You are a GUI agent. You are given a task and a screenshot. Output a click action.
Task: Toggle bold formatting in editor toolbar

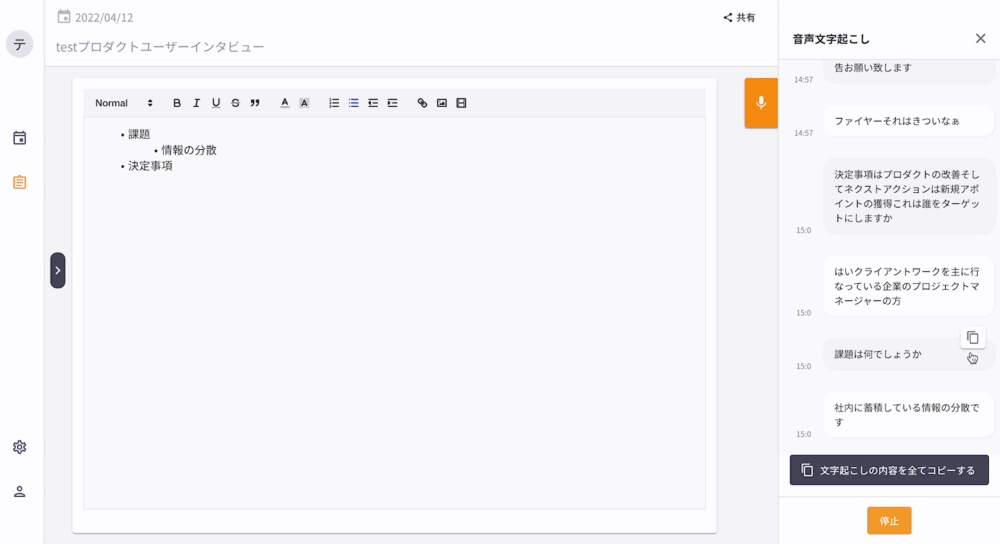(177, 103)
